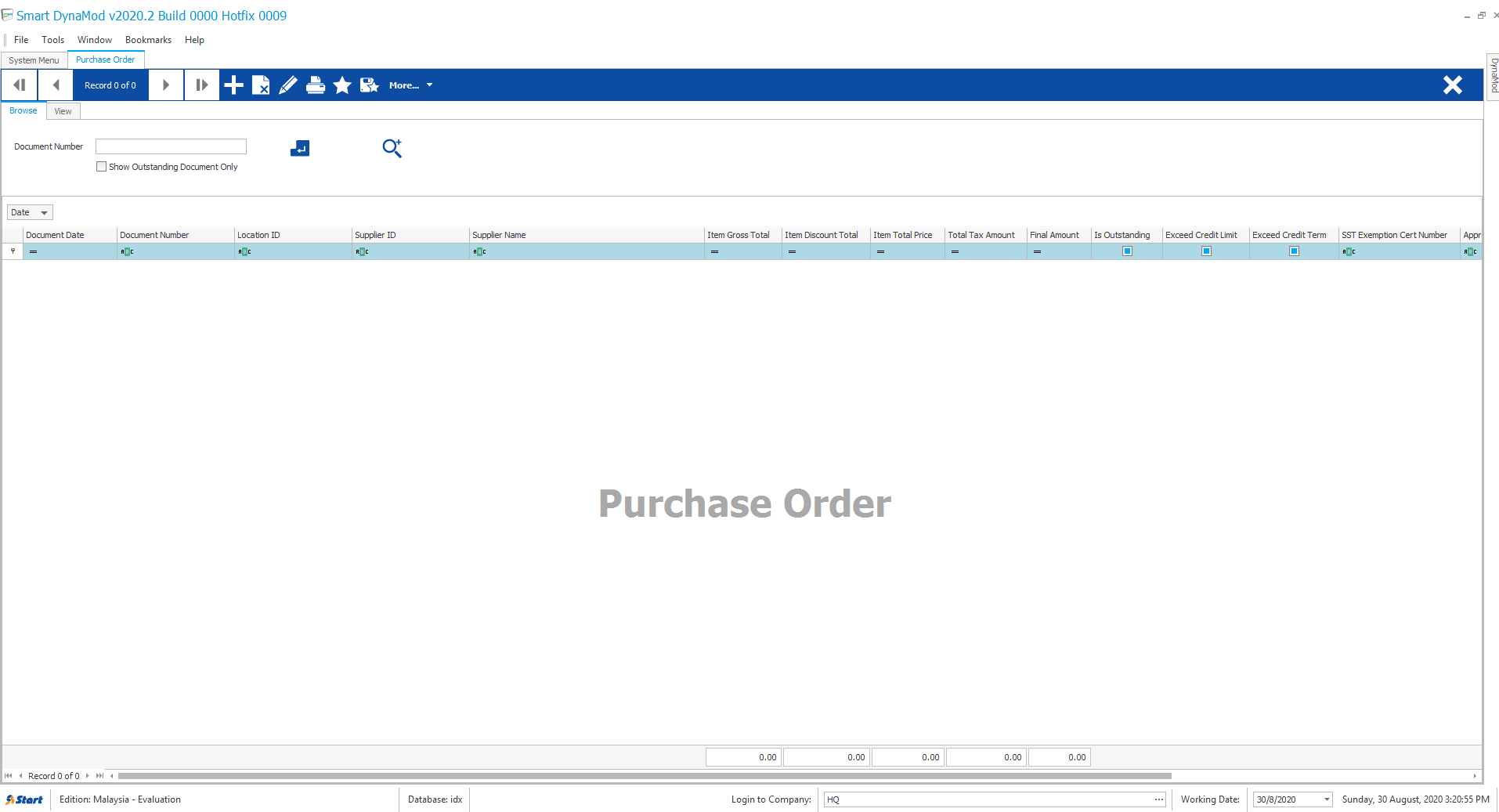Click the blue enter-arrow icon
1499x812 pixels.
[x=300, y=148]
